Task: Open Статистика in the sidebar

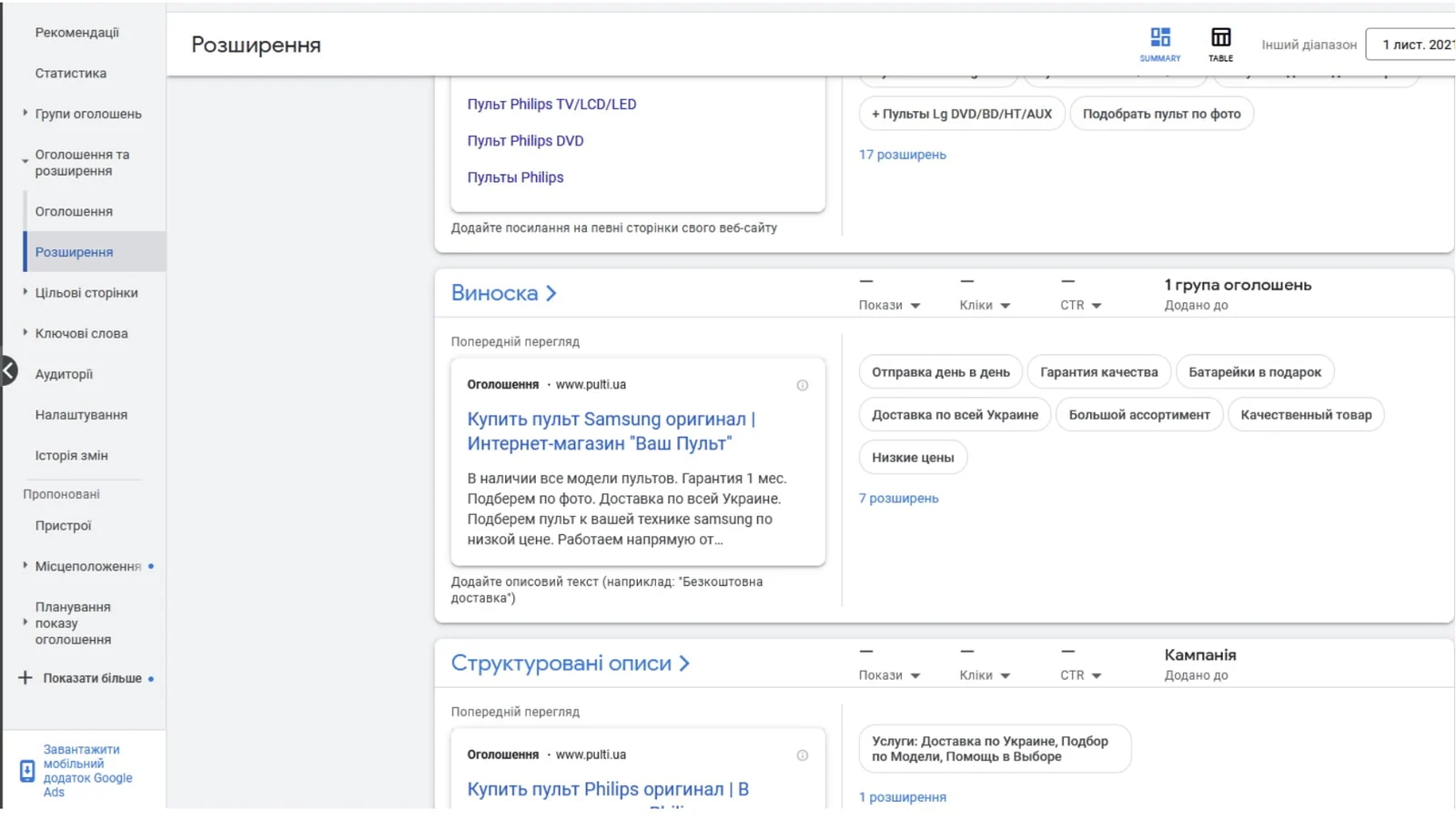Action: pos(71,74)
